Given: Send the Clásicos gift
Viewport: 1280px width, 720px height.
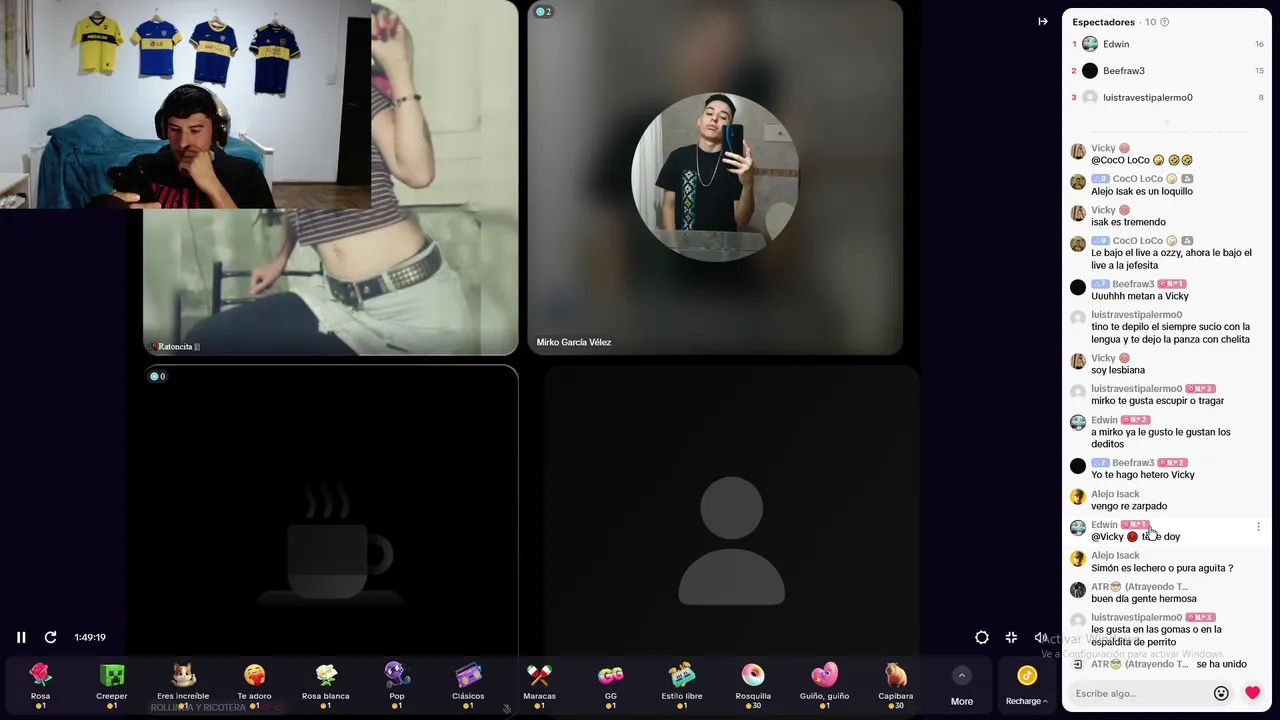Looking at the screenshot, I should [x=468, y=685].
